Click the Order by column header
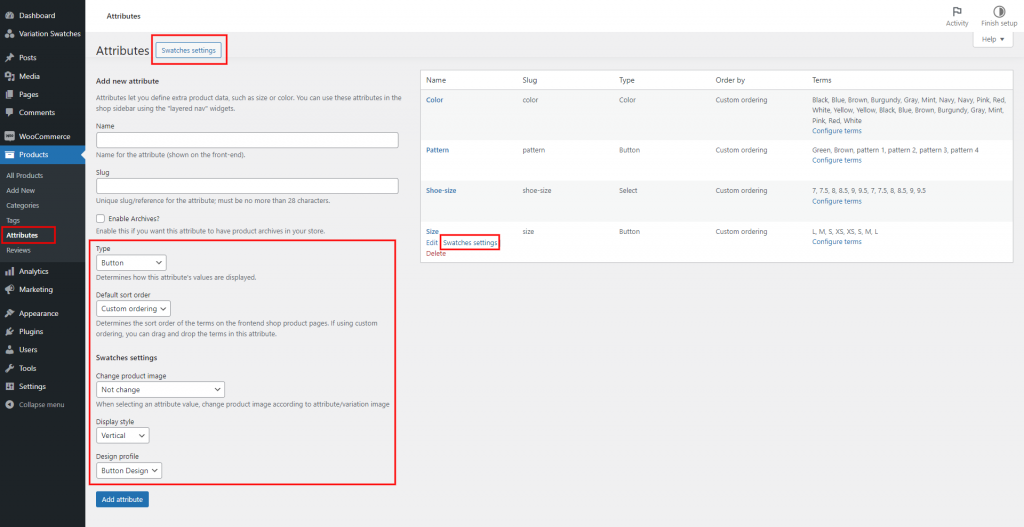1024x527 pixels. click(x=730, y=80)
